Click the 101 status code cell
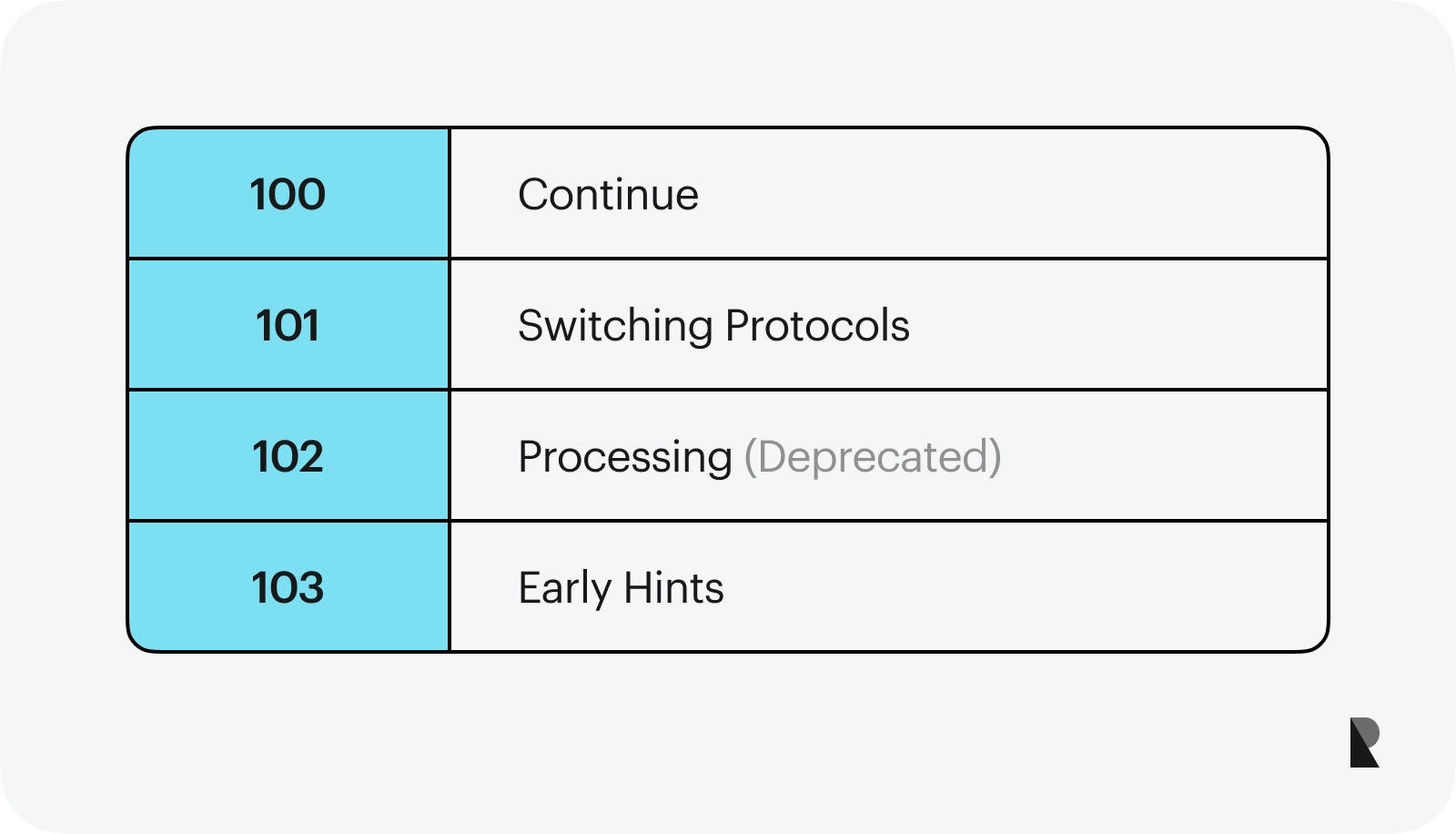 coord(288,325)
